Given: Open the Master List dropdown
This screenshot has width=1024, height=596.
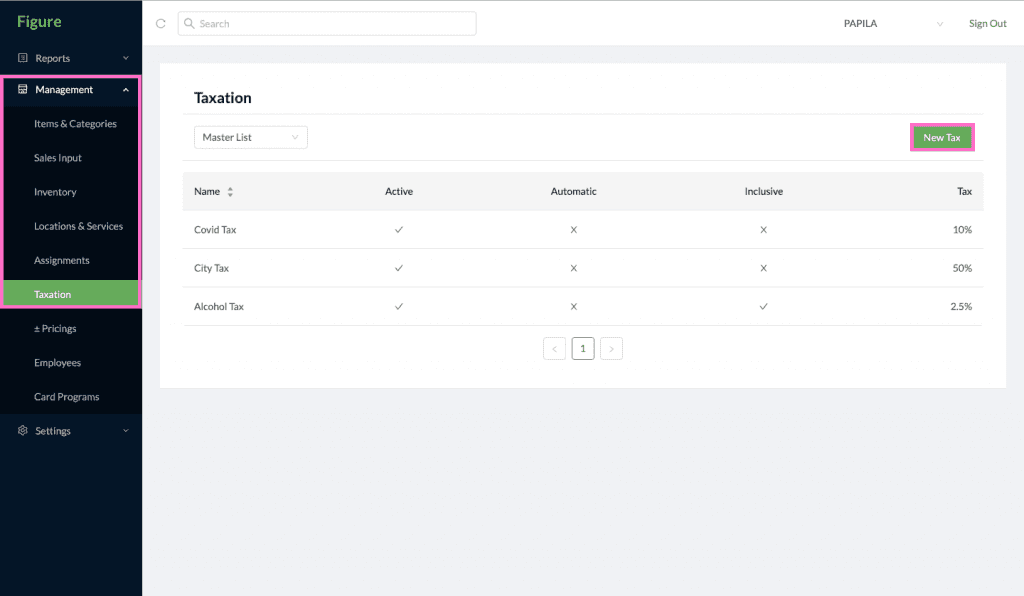Looking at the screenshot, I should point(251,138).
